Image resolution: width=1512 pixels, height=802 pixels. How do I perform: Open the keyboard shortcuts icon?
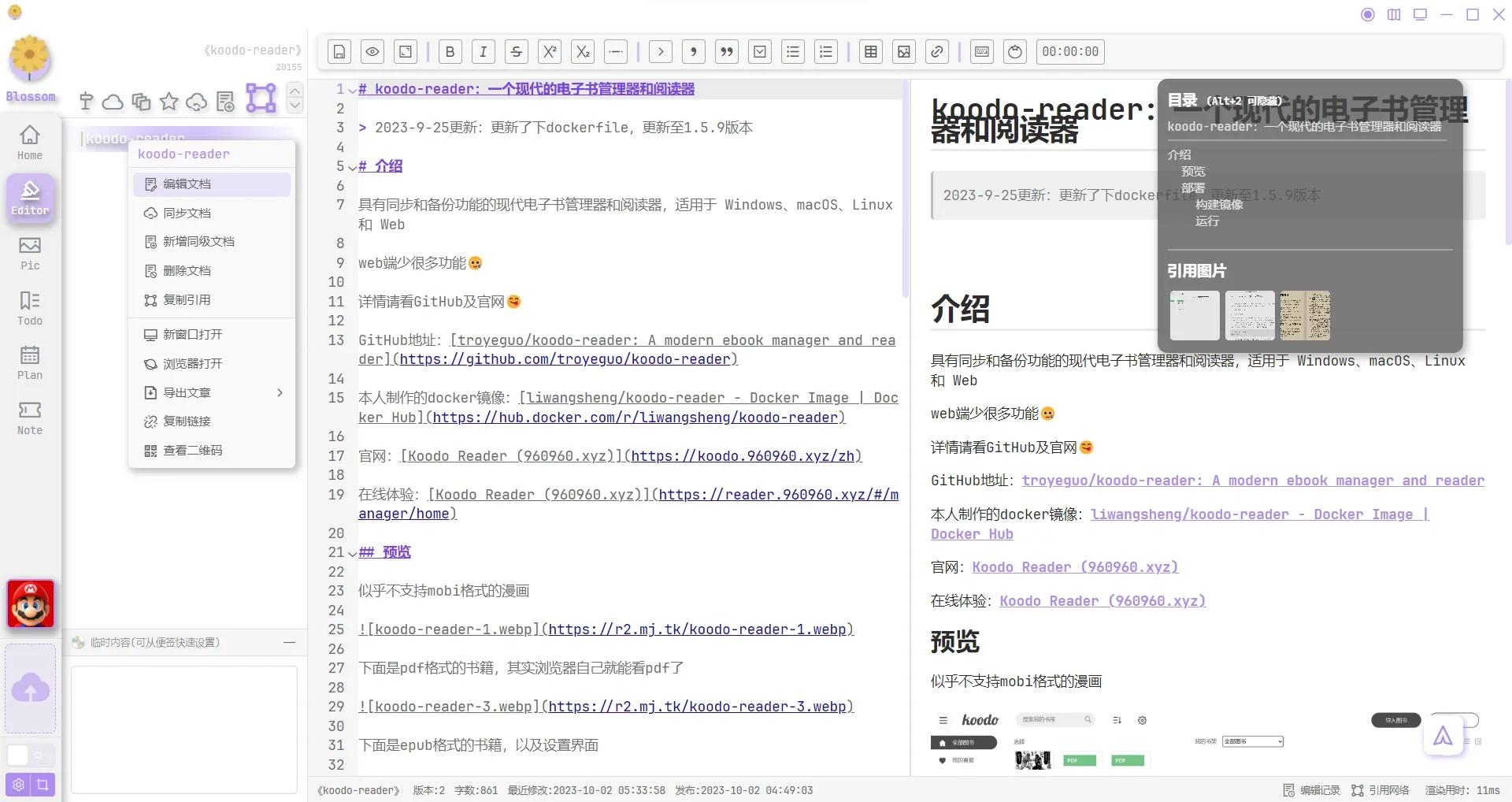(982, 52)
